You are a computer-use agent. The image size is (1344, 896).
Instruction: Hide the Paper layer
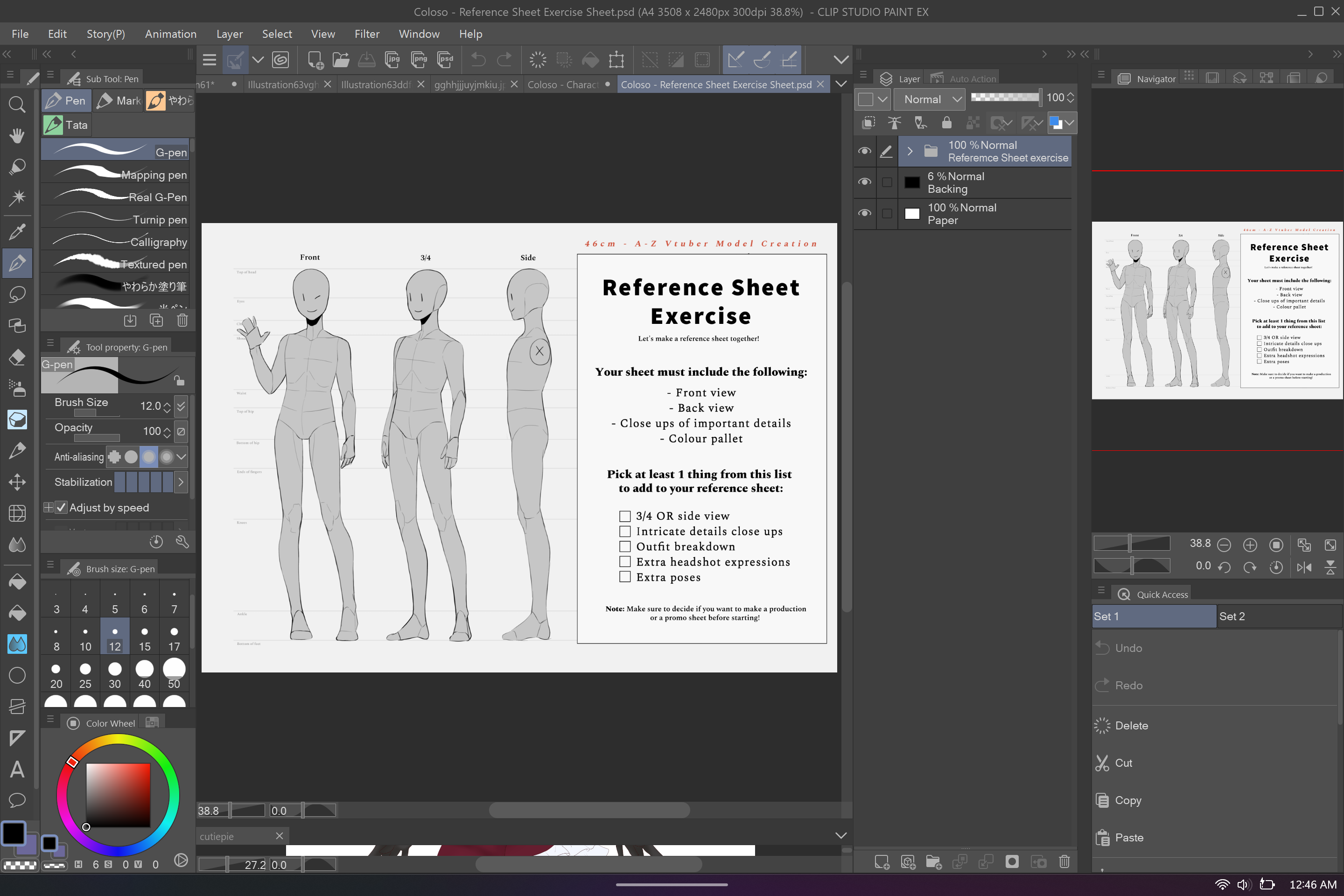pos(864,213)
